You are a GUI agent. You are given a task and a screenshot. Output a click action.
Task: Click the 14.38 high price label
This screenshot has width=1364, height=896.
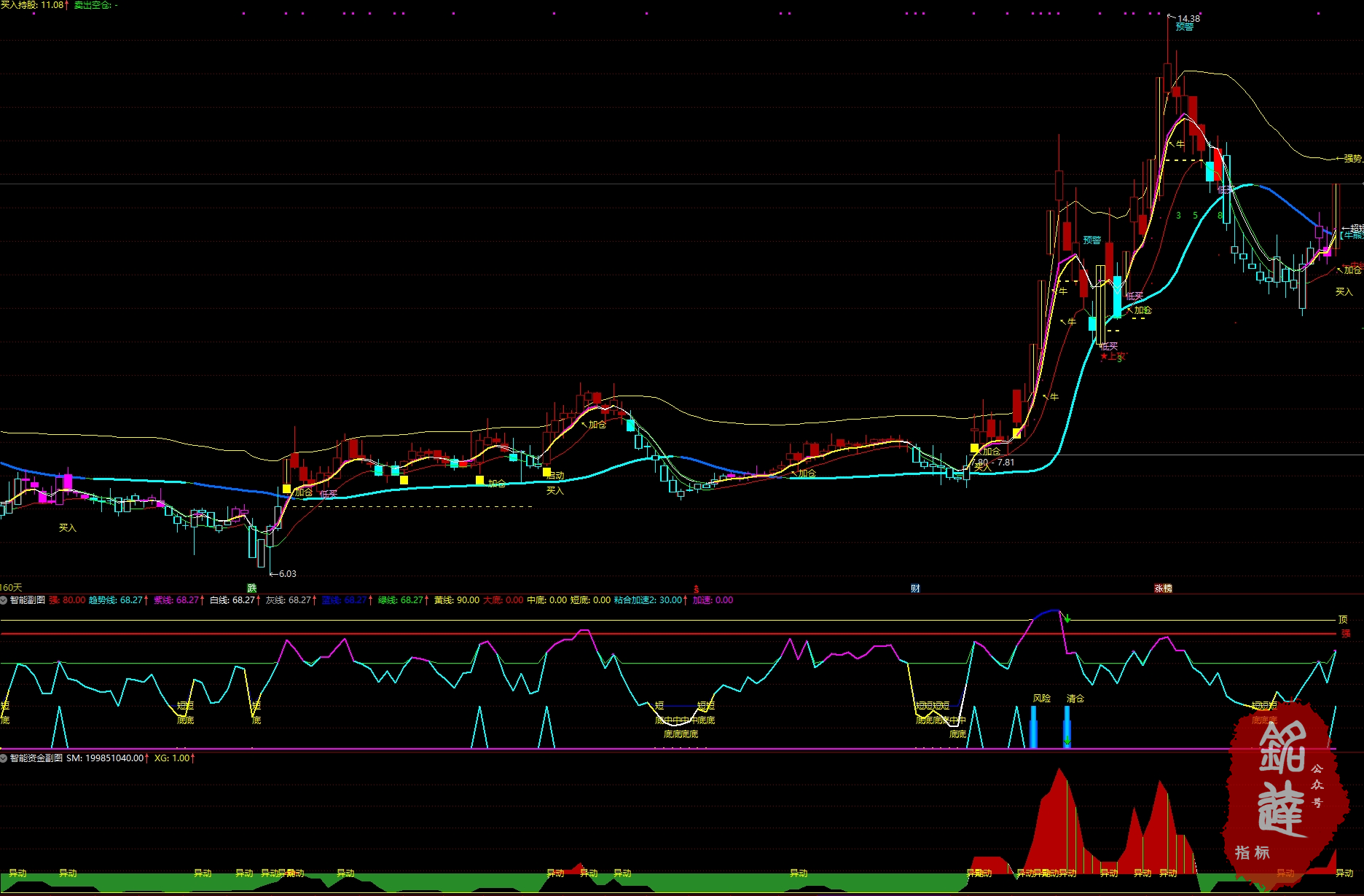click(x=1188, y=18)
